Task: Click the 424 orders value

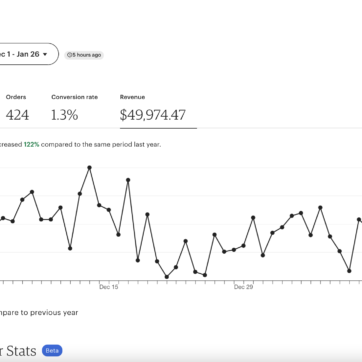Action: click(x=17, y=115)
